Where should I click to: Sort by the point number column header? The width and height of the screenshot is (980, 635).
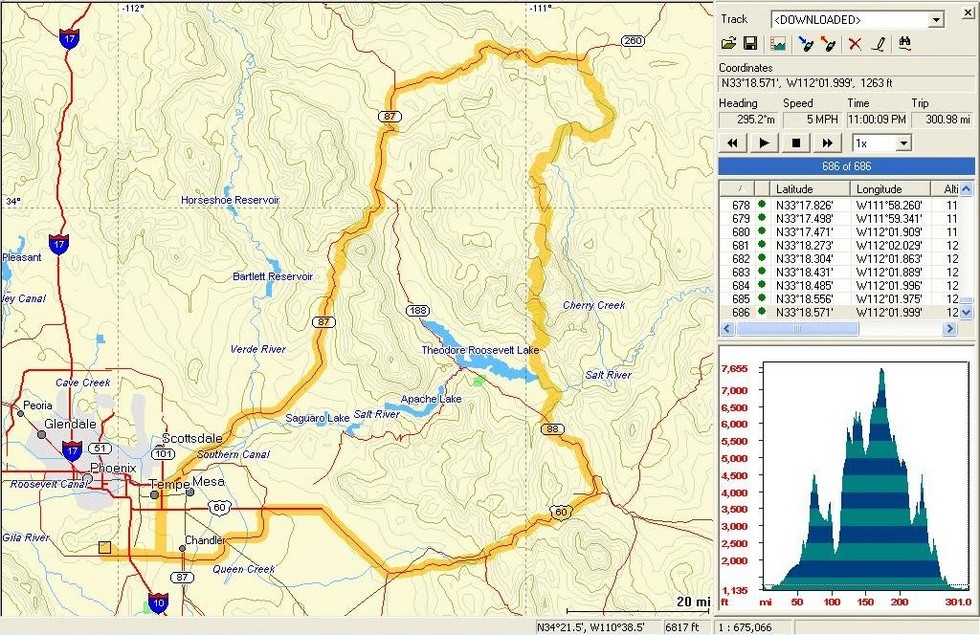coord(737,189)
